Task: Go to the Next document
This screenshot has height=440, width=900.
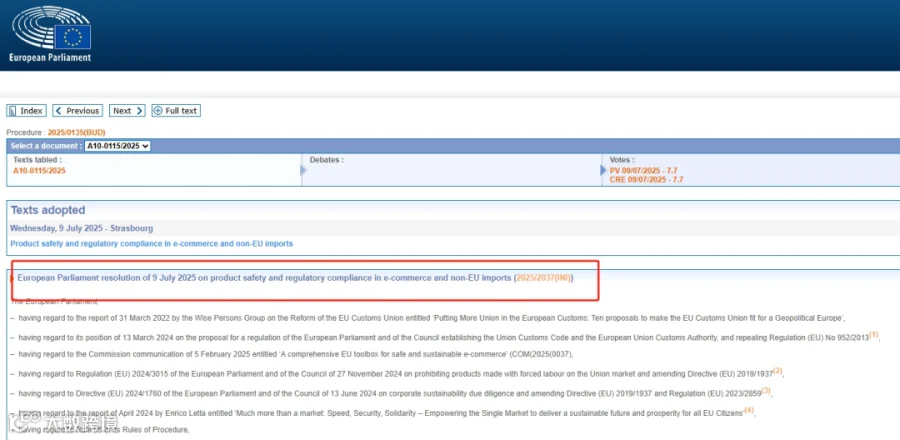Action: [127, 111]
